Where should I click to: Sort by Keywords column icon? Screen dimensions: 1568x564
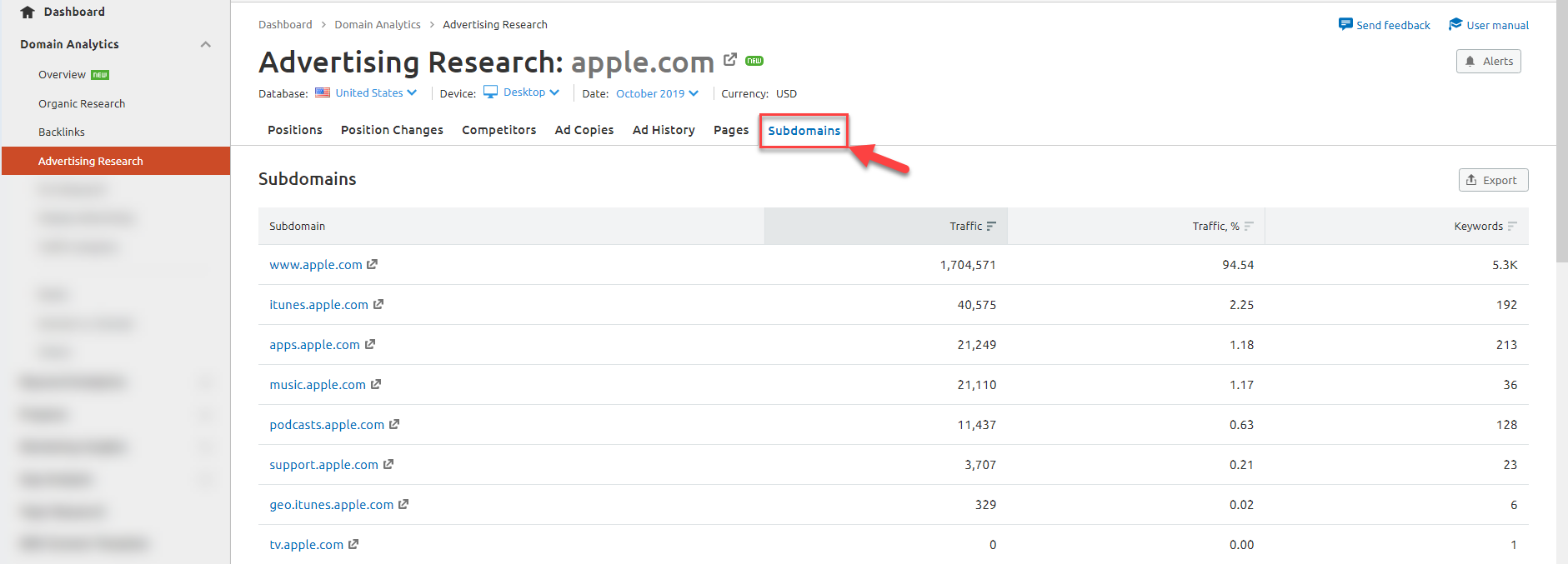1512,226
